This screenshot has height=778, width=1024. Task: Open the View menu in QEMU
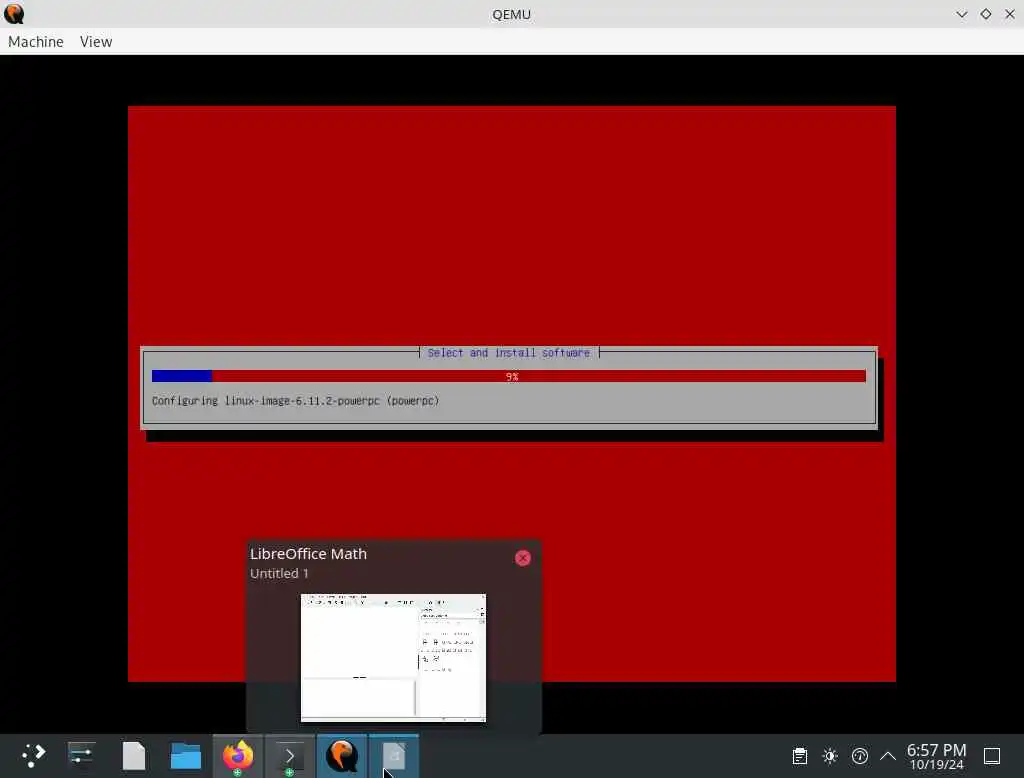[96, 42]
